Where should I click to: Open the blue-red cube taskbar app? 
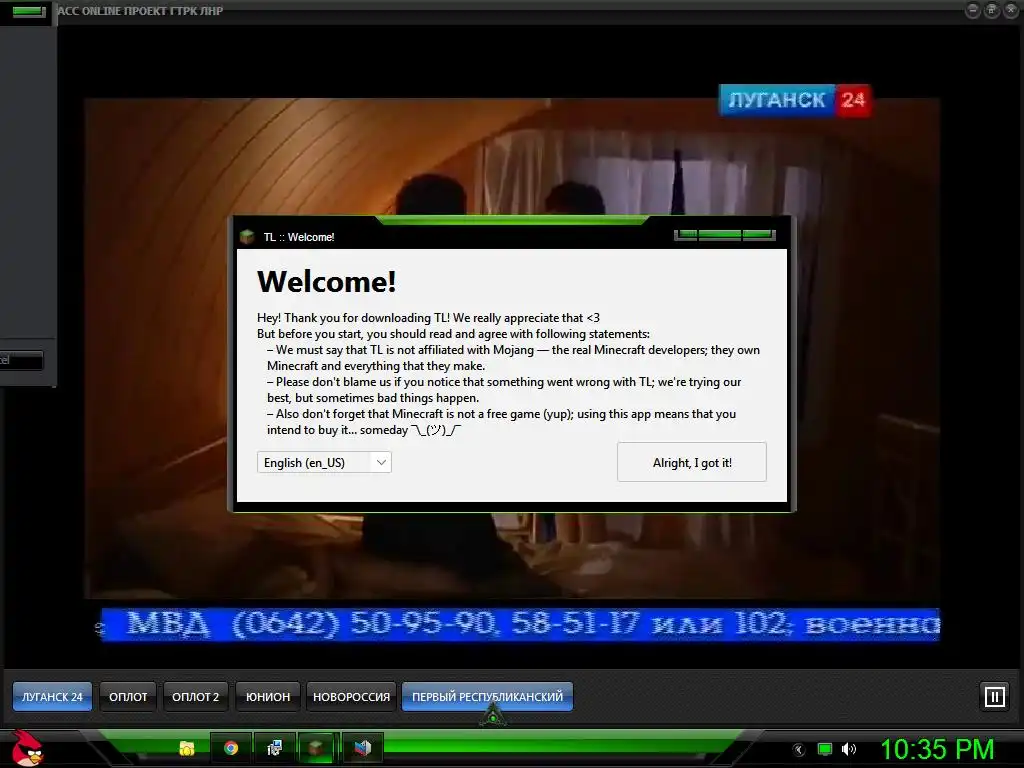point(362,748)
